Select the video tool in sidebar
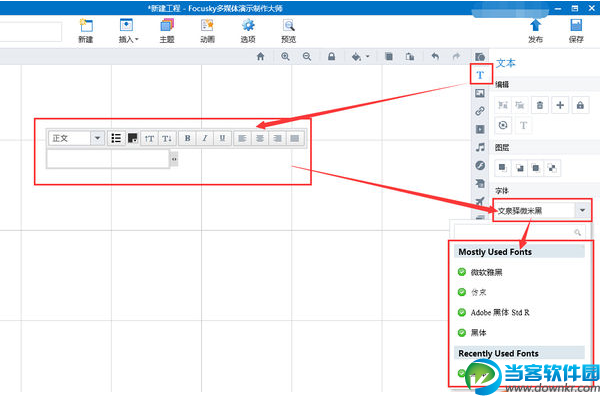The width and height of the screenshot is (601, 402). pos(480,129)
